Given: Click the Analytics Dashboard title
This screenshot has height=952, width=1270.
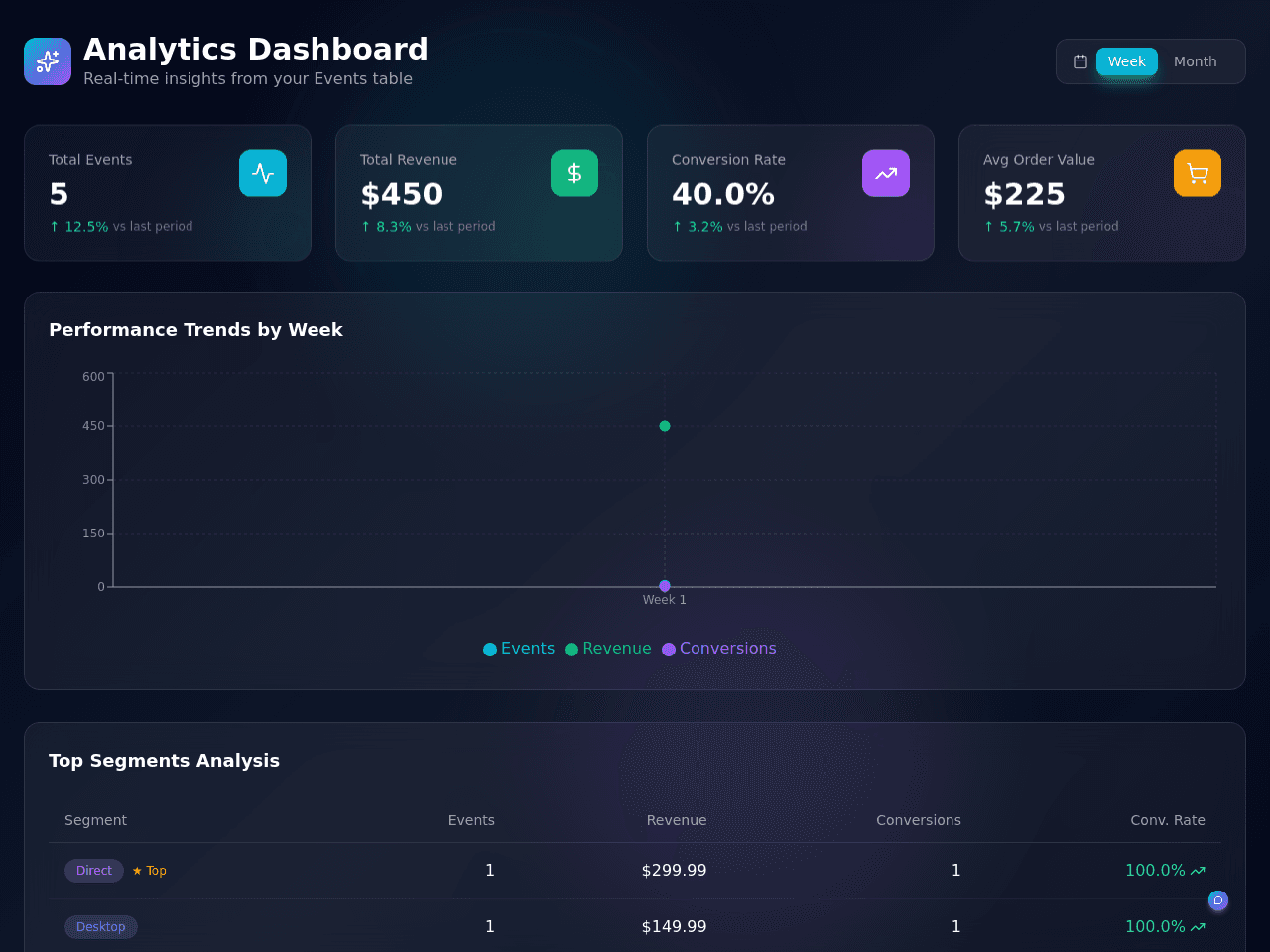Looking at the screenshot, I should [x=256, y=50].
